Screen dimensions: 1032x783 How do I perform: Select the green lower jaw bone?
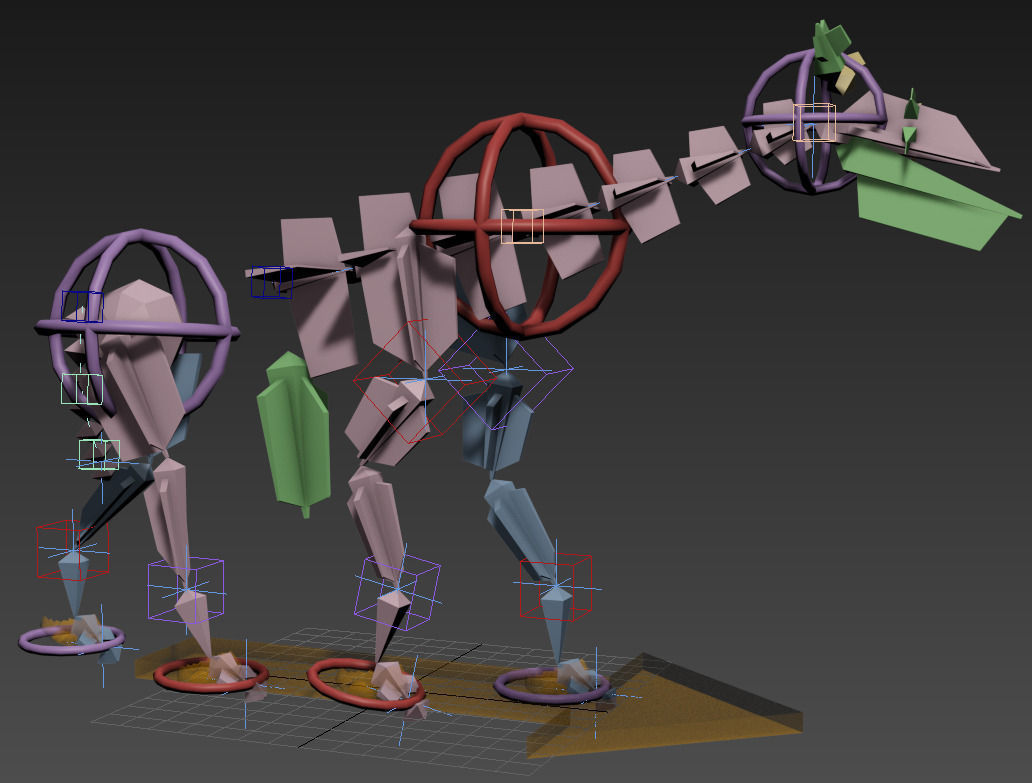921,197
